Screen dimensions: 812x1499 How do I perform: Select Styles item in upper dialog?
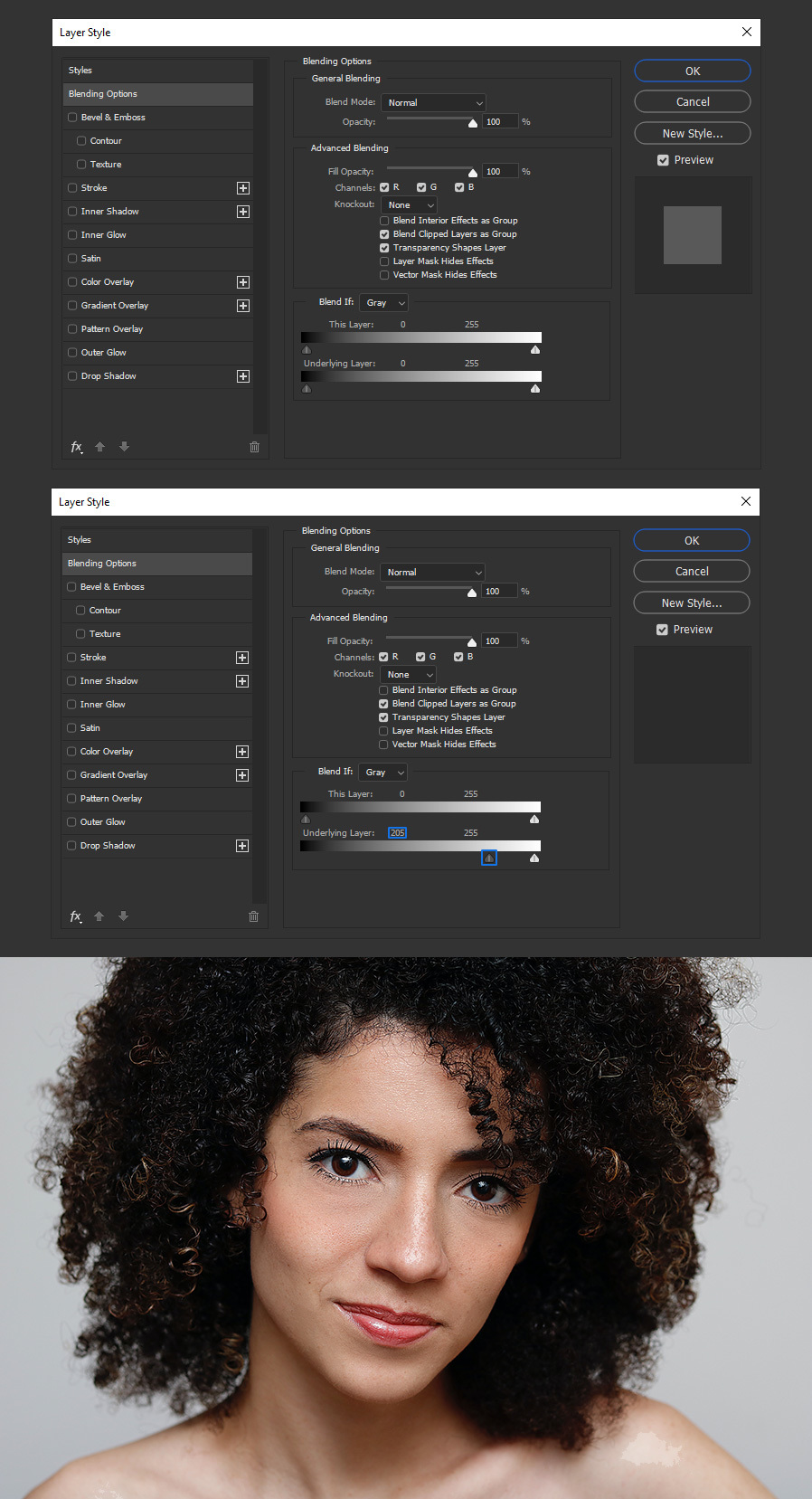click(158, 71)
